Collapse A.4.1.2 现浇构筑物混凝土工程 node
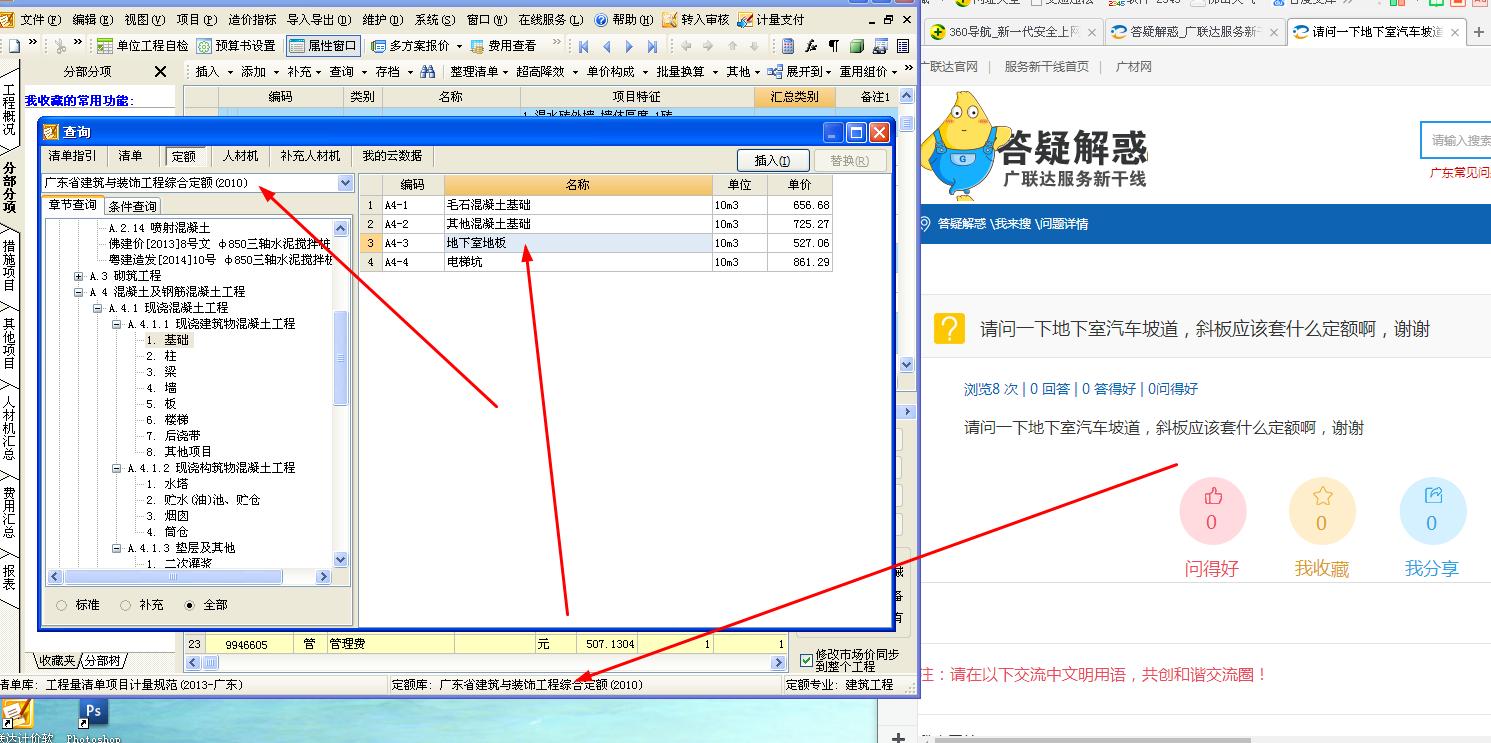Image resolution: width=1491 pixels, height=743 pixels. (117, 468)
